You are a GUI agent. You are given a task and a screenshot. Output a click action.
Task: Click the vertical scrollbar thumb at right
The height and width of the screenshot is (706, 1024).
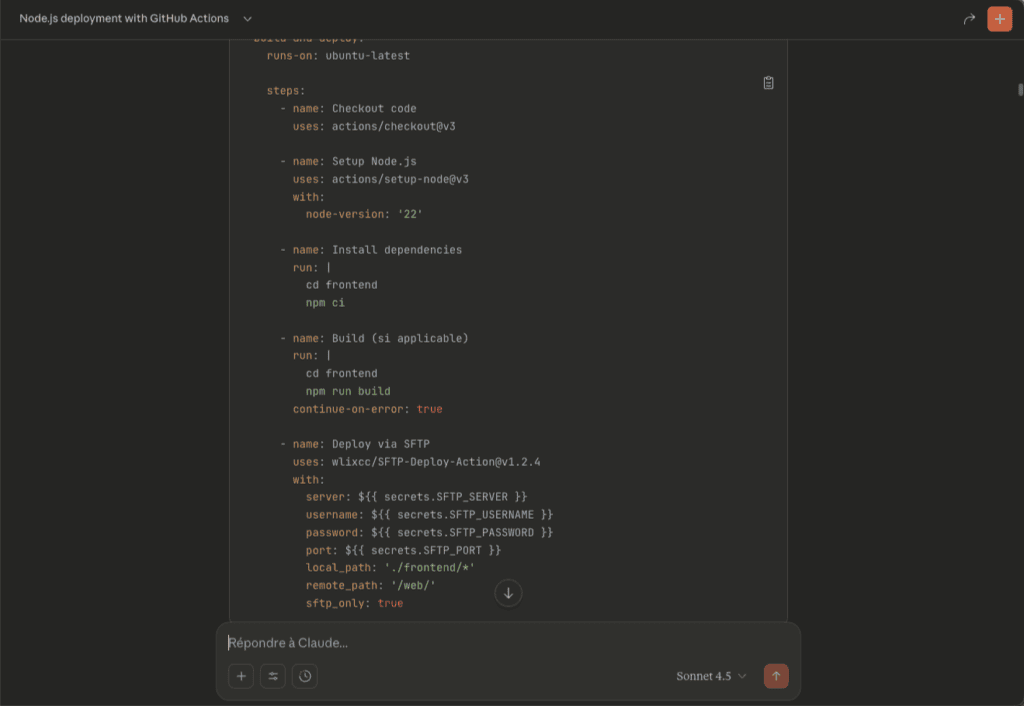pos(1020,89)
